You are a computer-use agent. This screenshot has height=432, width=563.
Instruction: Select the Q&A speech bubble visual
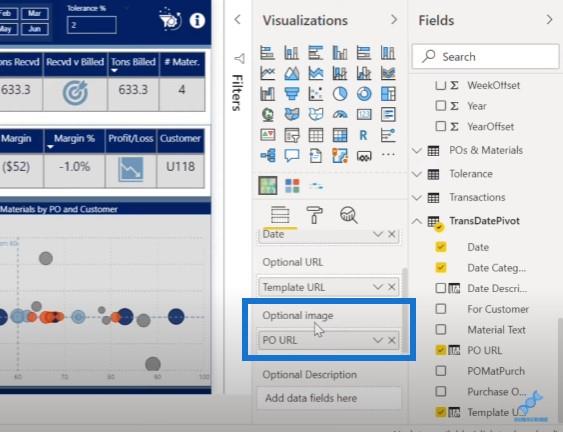click(292, 156)
